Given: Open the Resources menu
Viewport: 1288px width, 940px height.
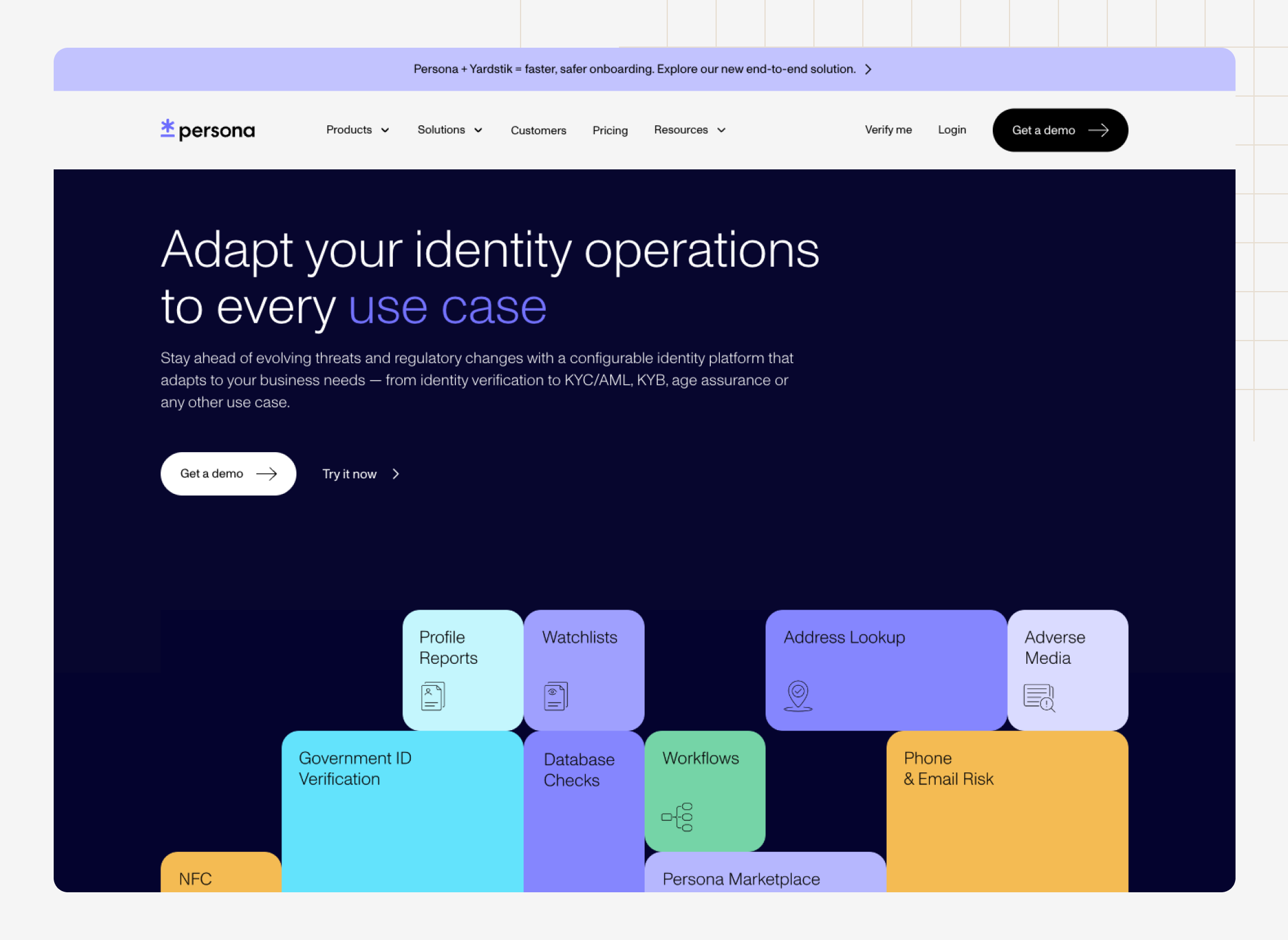Looking at the screenshot, I should [x=690, y=130].
